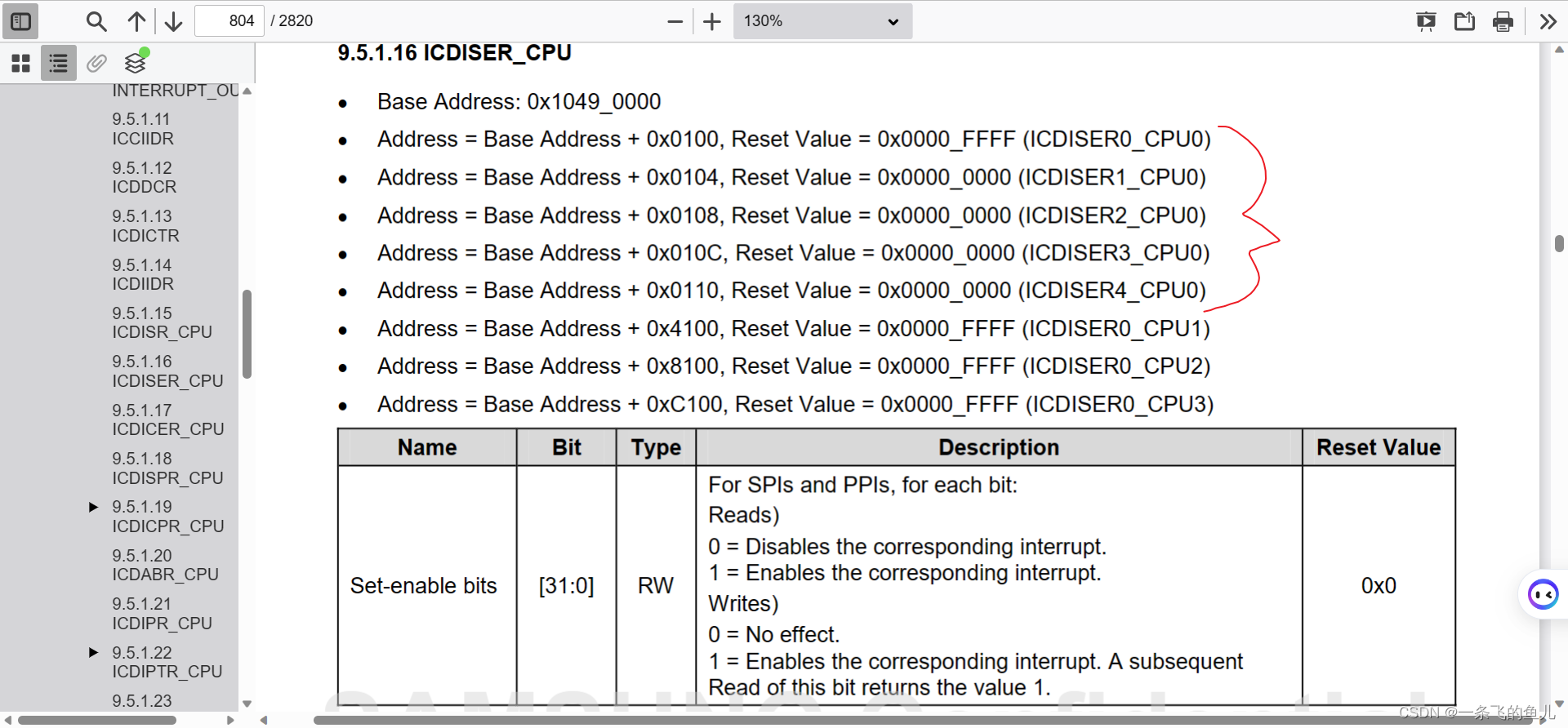Screen dimensions: 1568x728
Task: Click the Base Address: 0x1049_0000 line
Action: (x=519, y=102)
